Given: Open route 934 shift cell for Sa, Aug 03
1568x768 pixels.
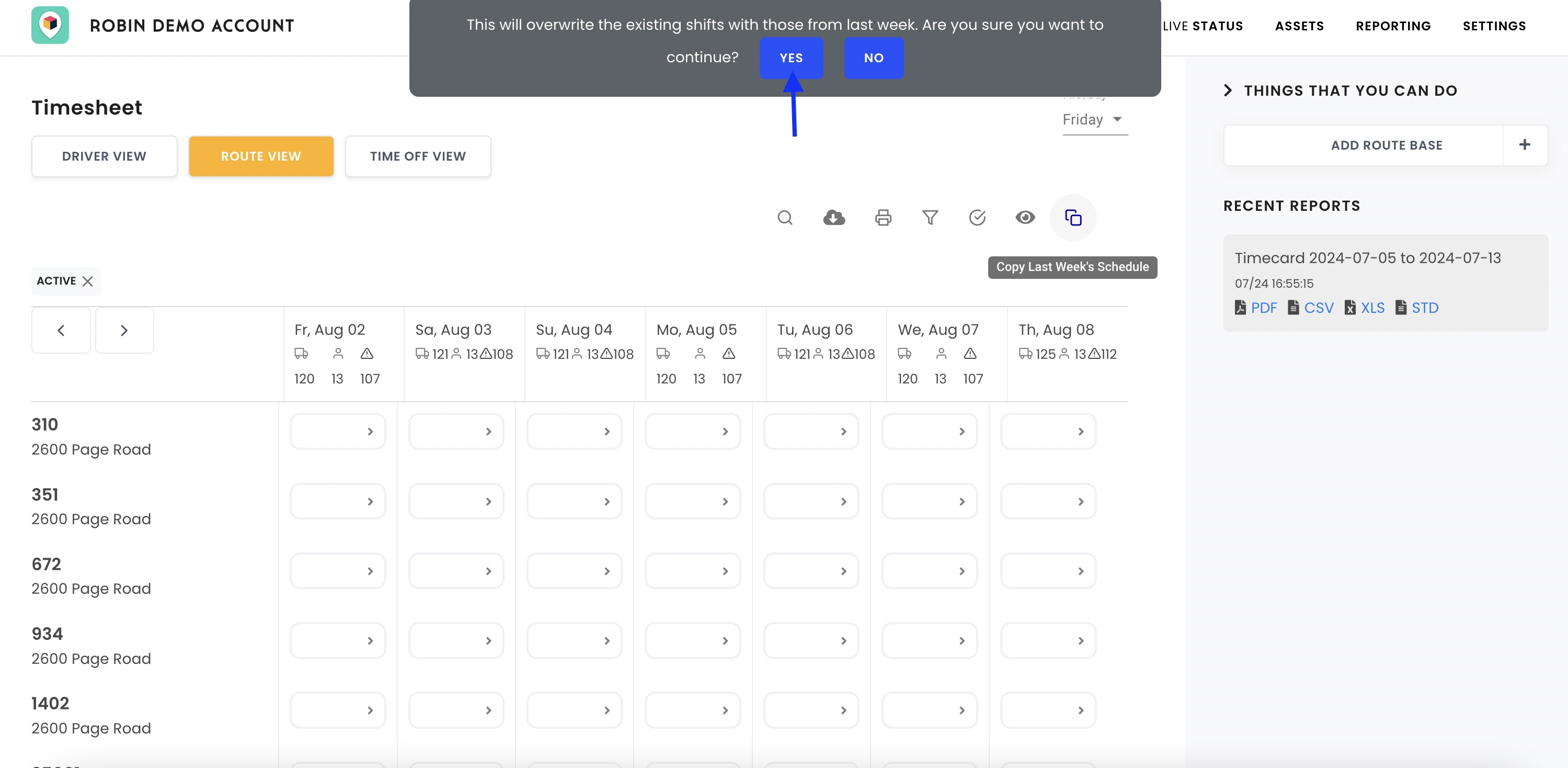Looking at the screenshot, I should [x=456, y=641].
